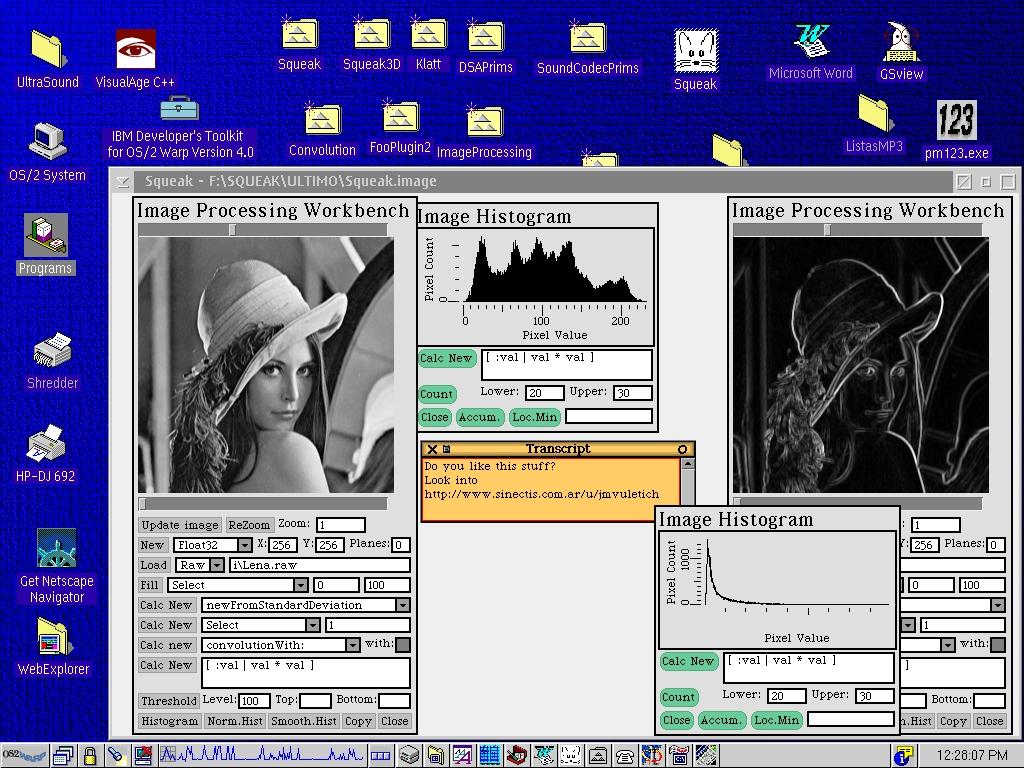Open the Squeak3D folder on the desktop
This screenshot has height=768, width=1024.
371,36
